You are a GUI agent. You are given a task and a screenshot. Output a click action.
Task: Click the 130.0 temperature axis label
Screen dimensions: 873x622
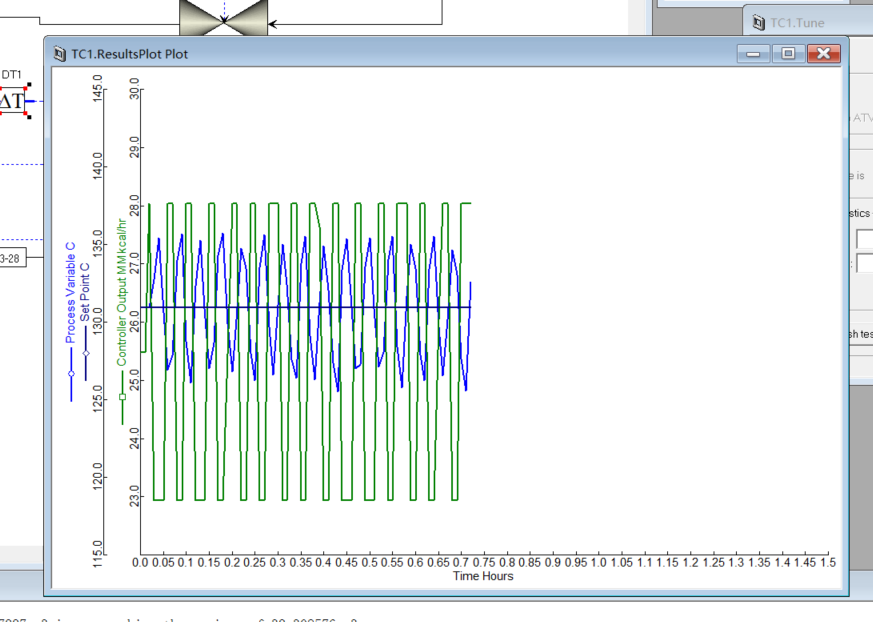click(98, 322)
